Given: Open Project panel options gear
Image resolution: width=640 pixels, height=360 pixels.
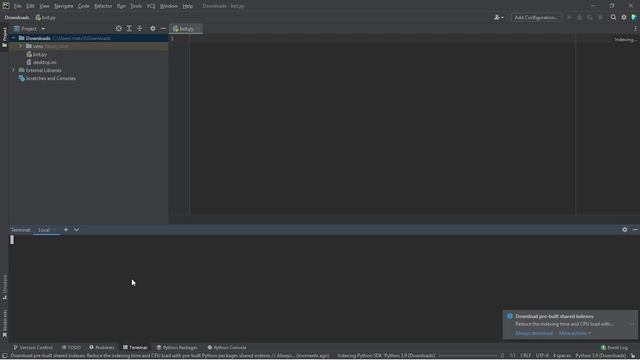Looking at the screenshot, I should point(153,29).
